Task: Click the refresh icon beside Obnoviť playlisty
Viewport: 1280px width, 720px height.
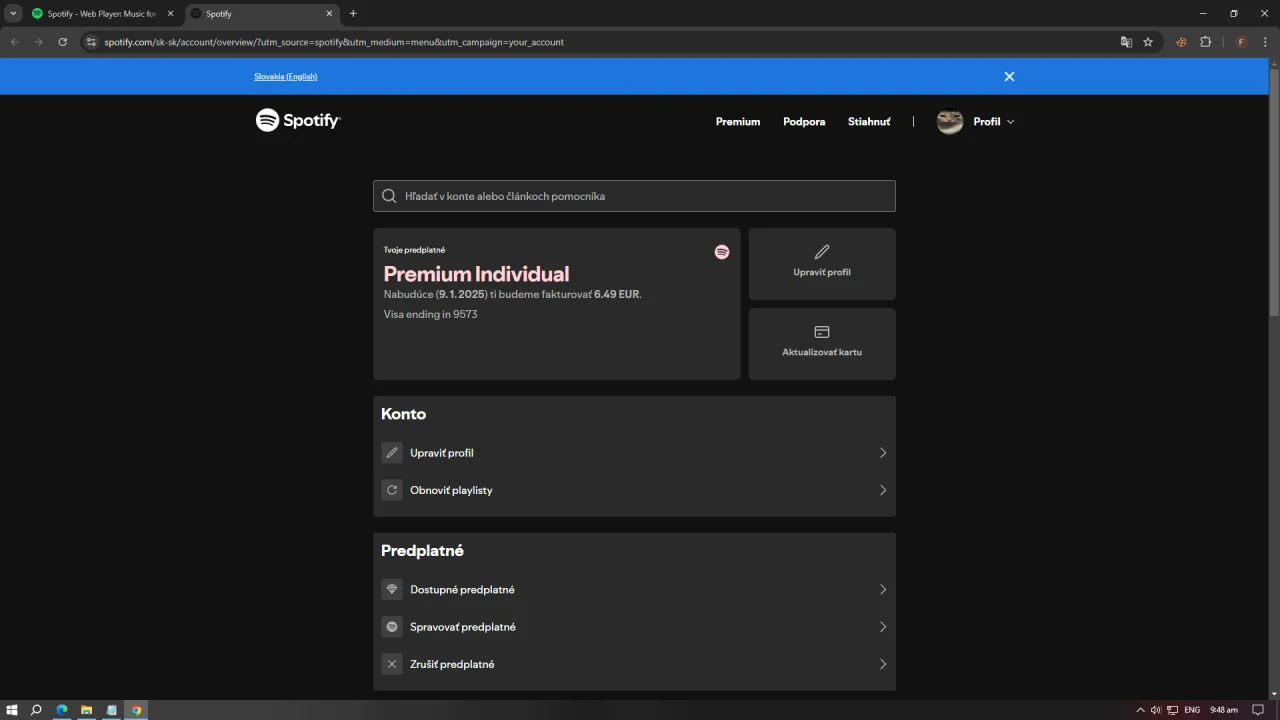Action: pos(392,490)
